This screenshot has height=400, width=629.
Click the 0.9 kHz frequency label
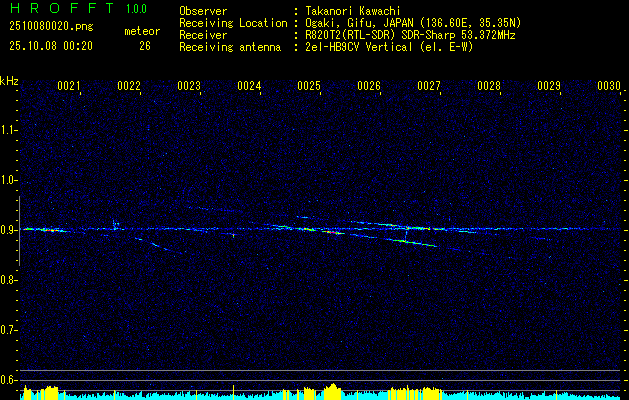click(x=8, y=230)
